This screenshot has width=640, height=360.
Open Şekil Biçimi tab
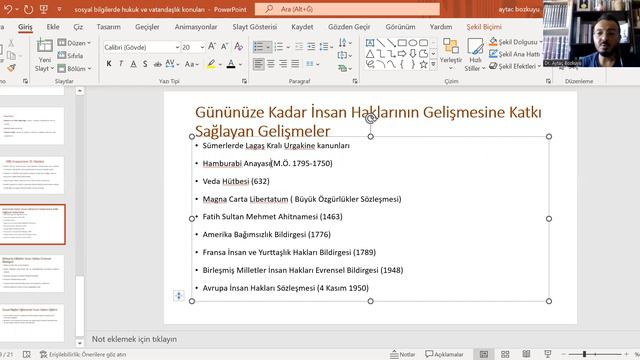click(x=484, y=27)
